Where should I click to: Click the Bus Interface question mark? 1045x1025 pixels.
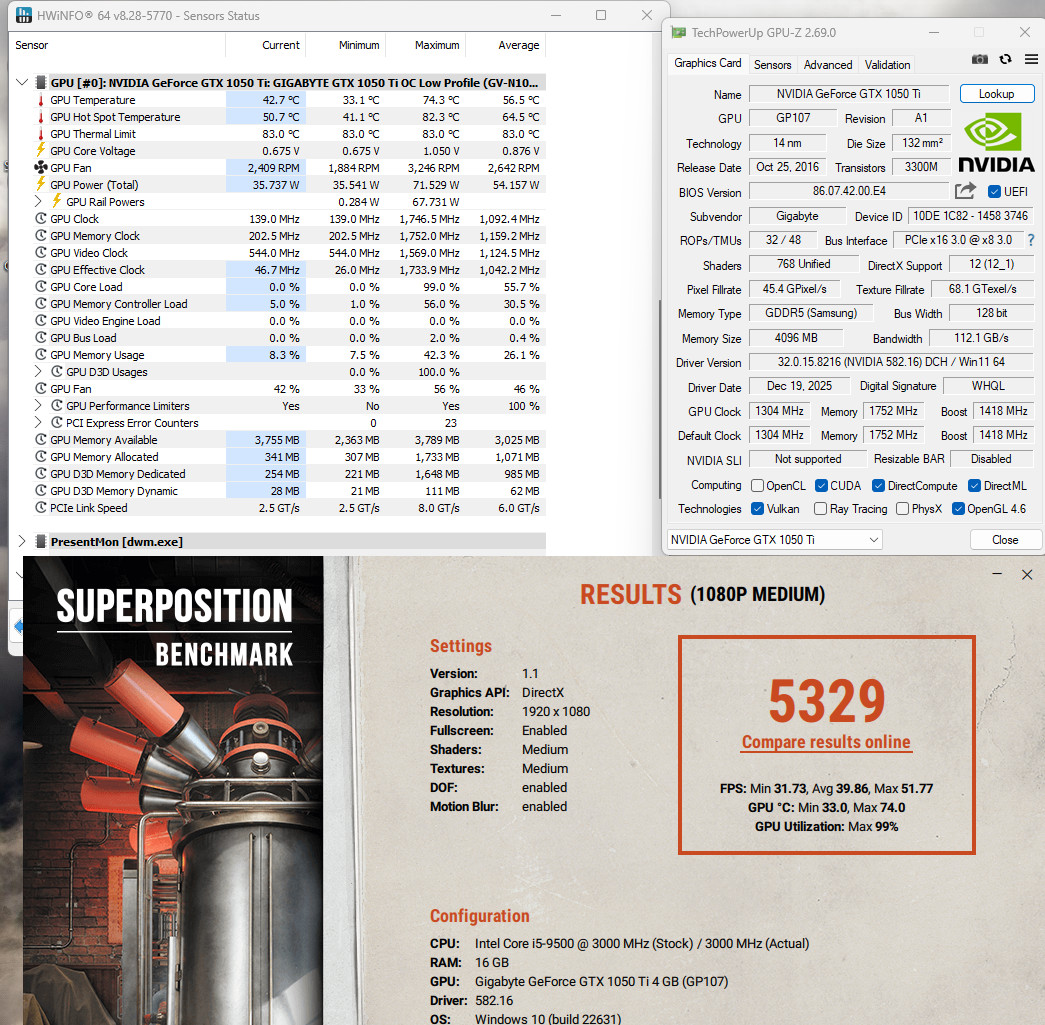click(x=1031, y=240)
